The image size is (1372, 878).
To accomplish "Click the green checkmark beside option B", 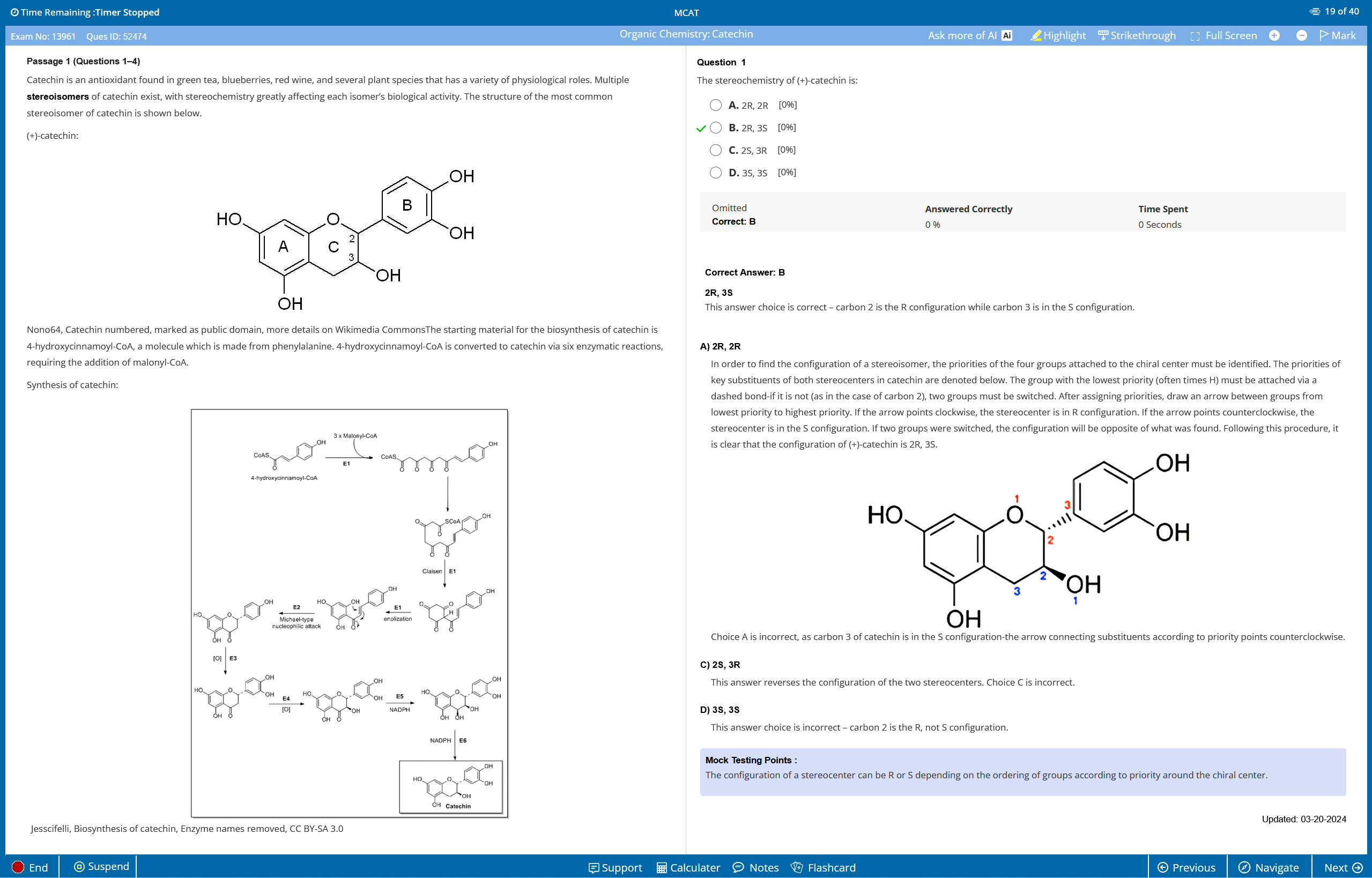I will coord(701,129).
